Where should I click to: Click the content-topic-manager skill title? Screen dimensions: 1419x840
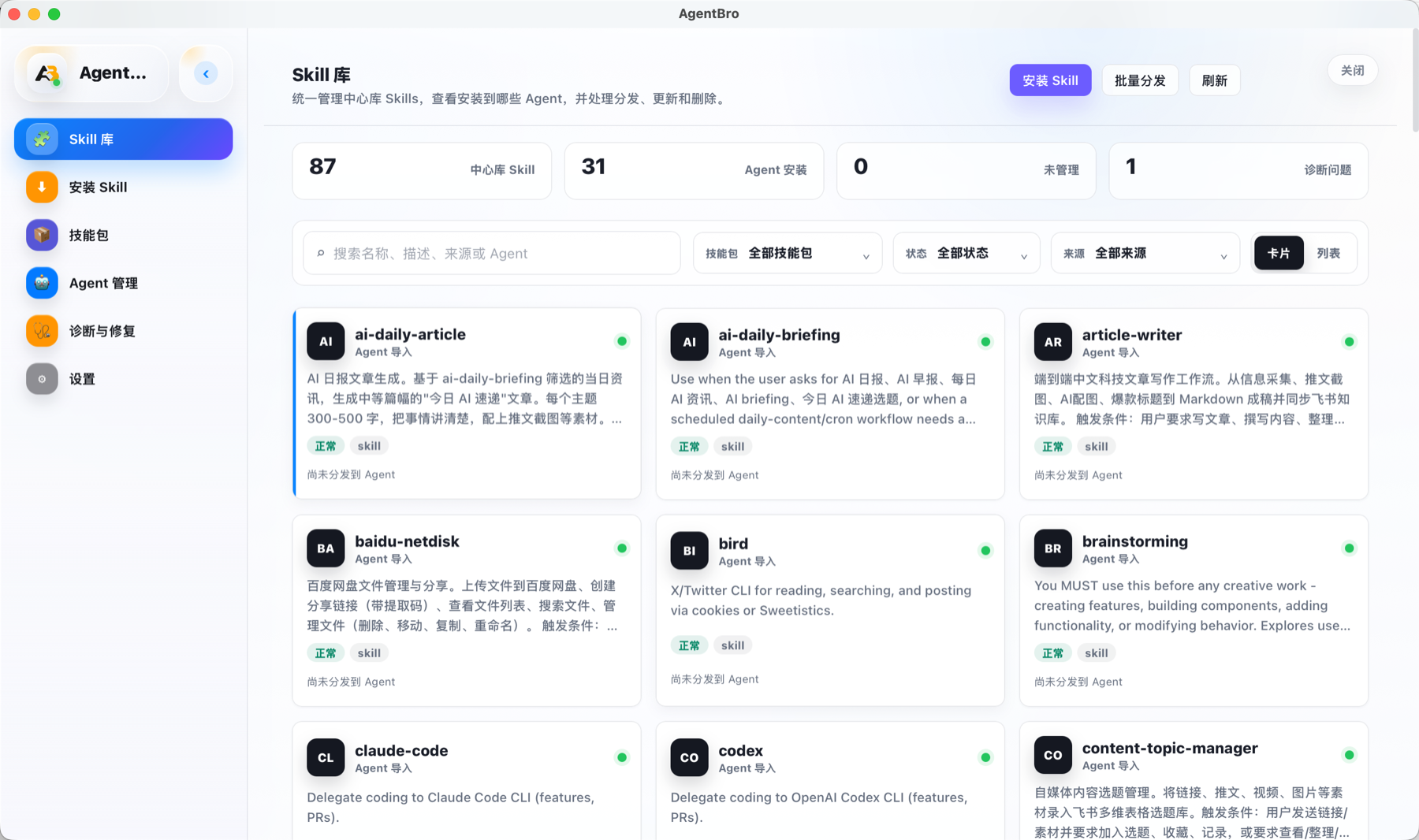coord(1170,749)
